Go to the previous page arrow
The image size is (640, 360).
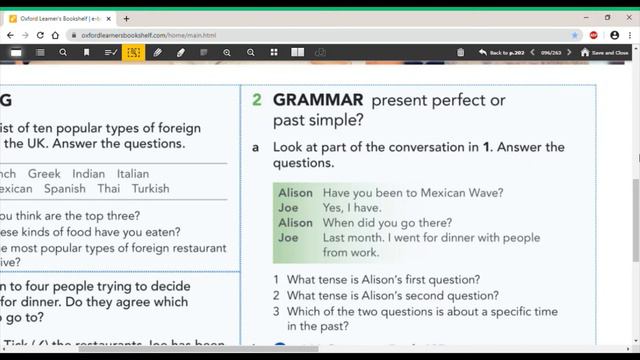coord(532,52)
